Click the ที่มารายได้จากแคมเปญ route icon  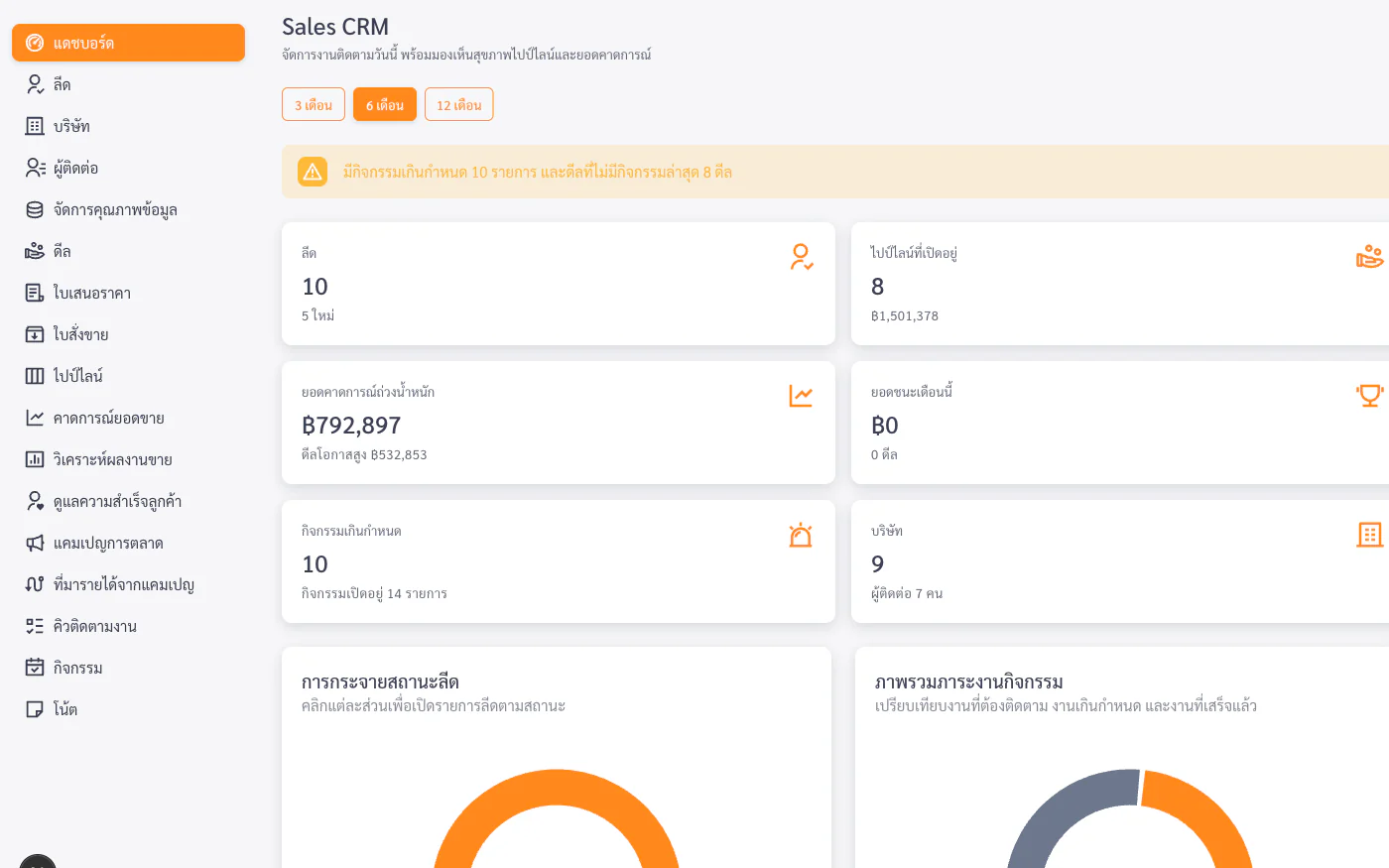click(35, 584)
